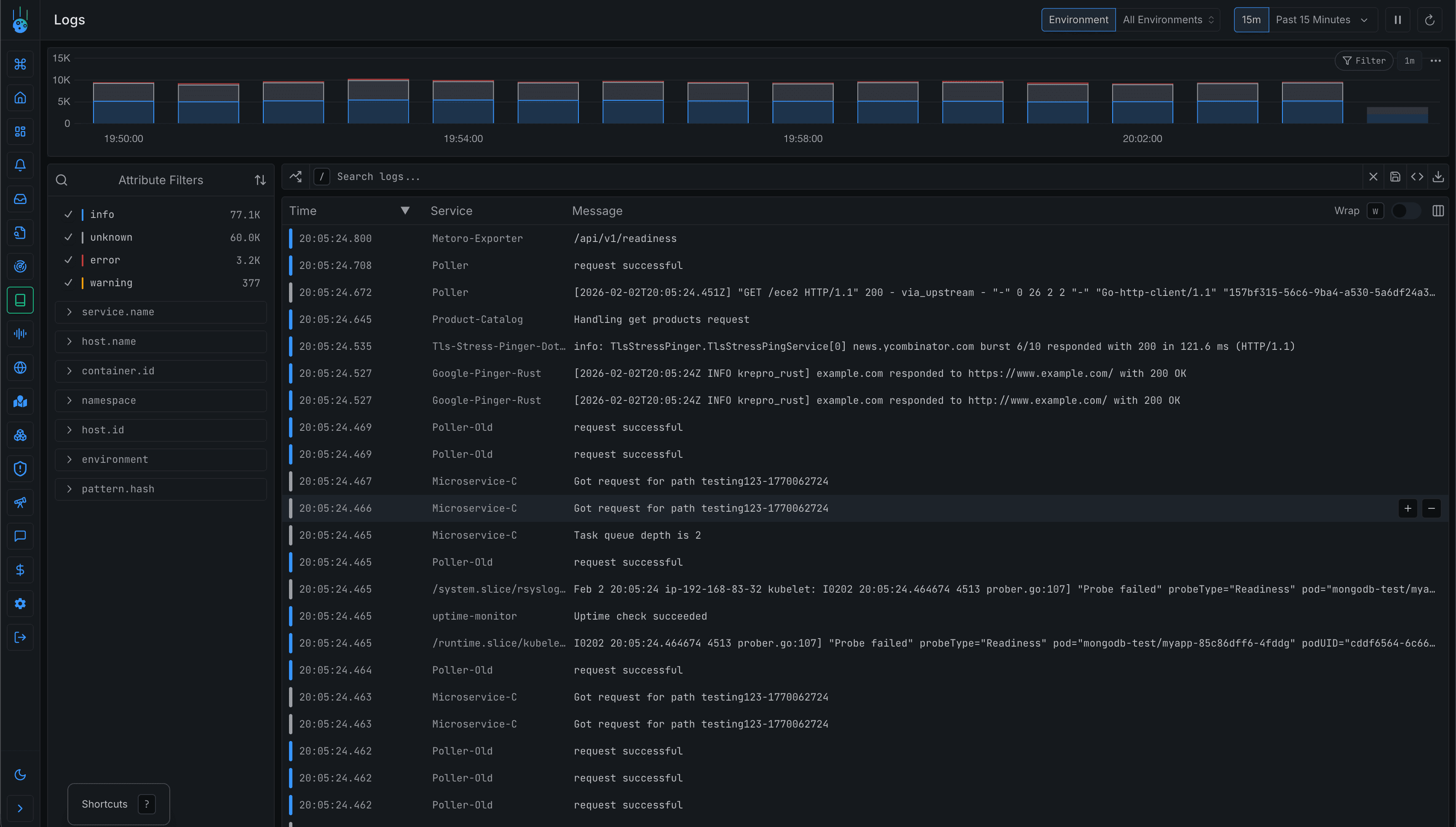Screen dimensions: 1456x827
Task: Switch to the Environment tab
Action: [x=1078, y=19]
